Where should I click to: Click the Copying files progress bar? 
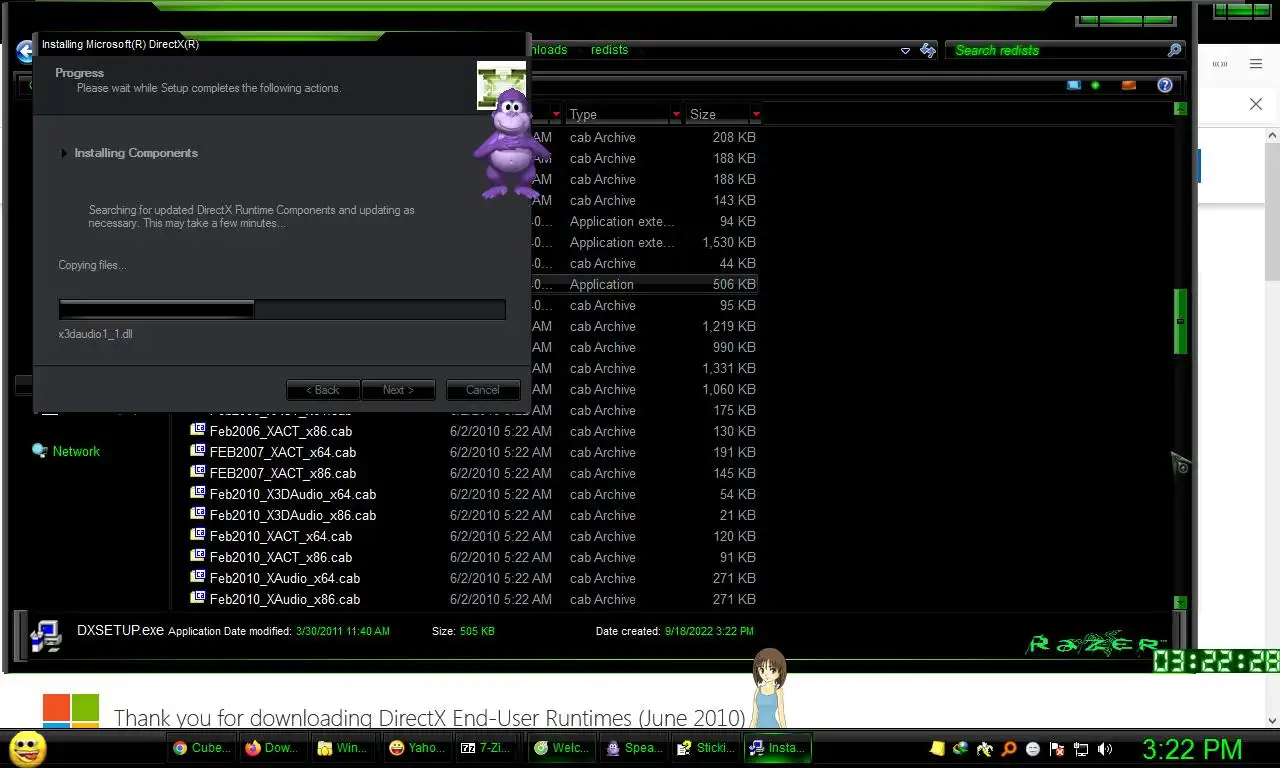(x=282, y=310)
